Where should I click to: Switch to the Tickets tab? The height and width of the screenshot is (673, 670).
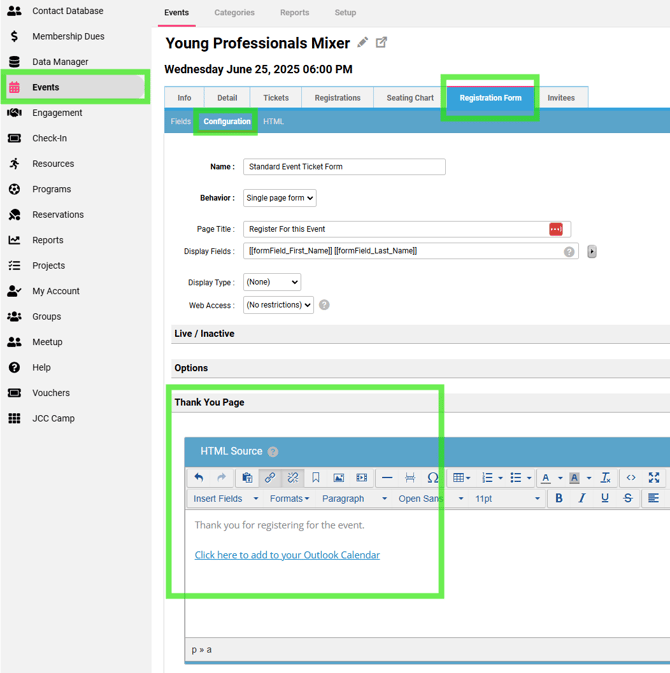click(276, 98)
